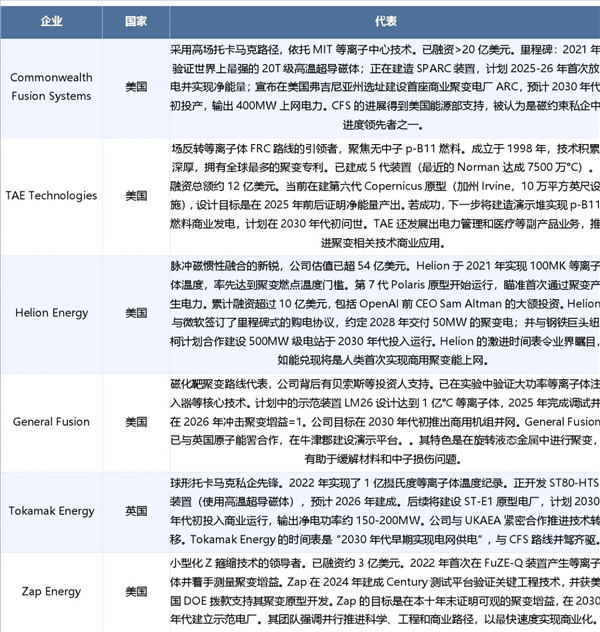Click the Commonwealth Fusion Systems company cell
Screen dimensions: 600x632
point(51,87)
